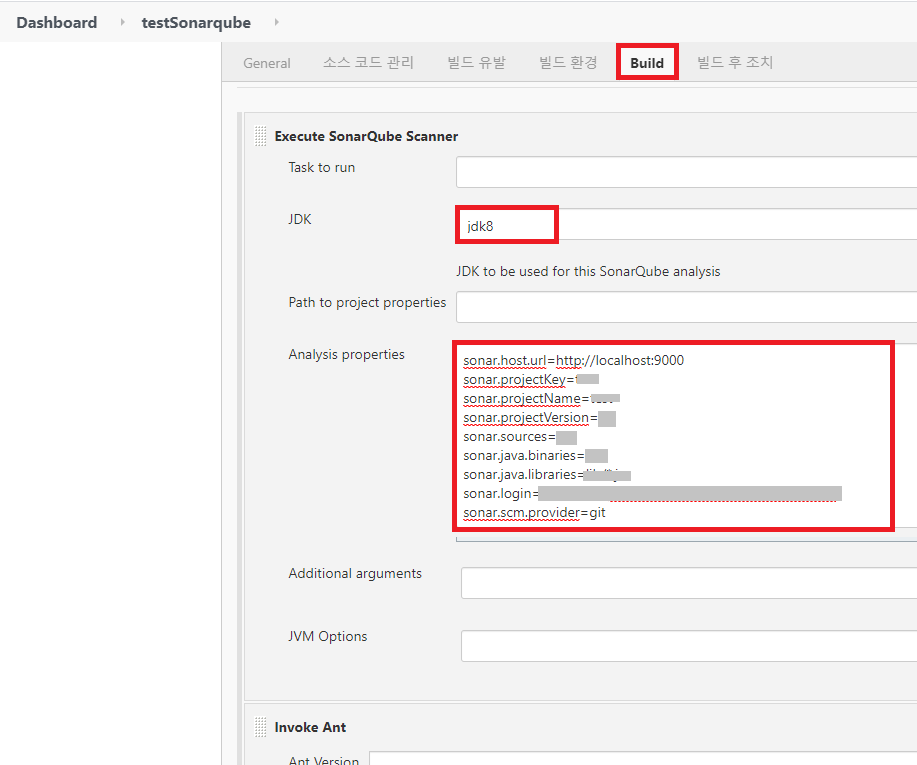The image size is (917, 765).
Task: Click the sonar.scm.provider=git line
Action: point(534,513)
